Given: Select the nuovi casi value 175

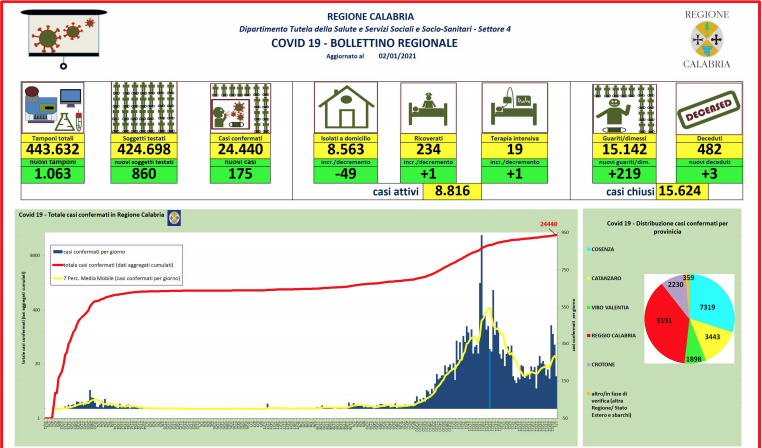Looking at the screenshot, I should point(236,172).
